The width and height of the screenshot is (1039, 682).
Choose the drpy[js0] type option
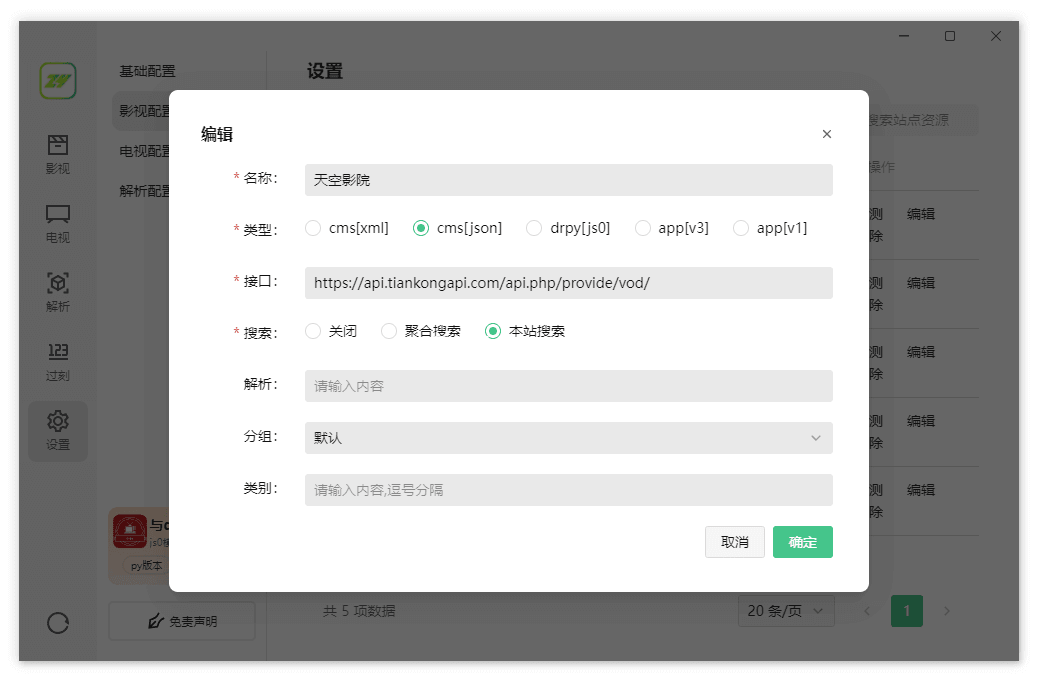click(x=535, y=228)
